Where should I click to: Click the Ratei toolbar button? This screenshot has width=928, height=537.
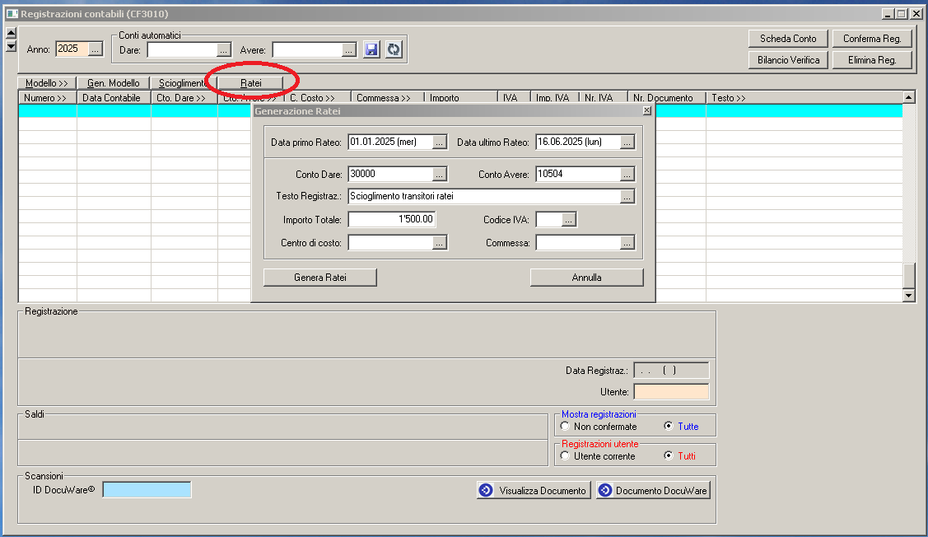[x=250, y=83]
